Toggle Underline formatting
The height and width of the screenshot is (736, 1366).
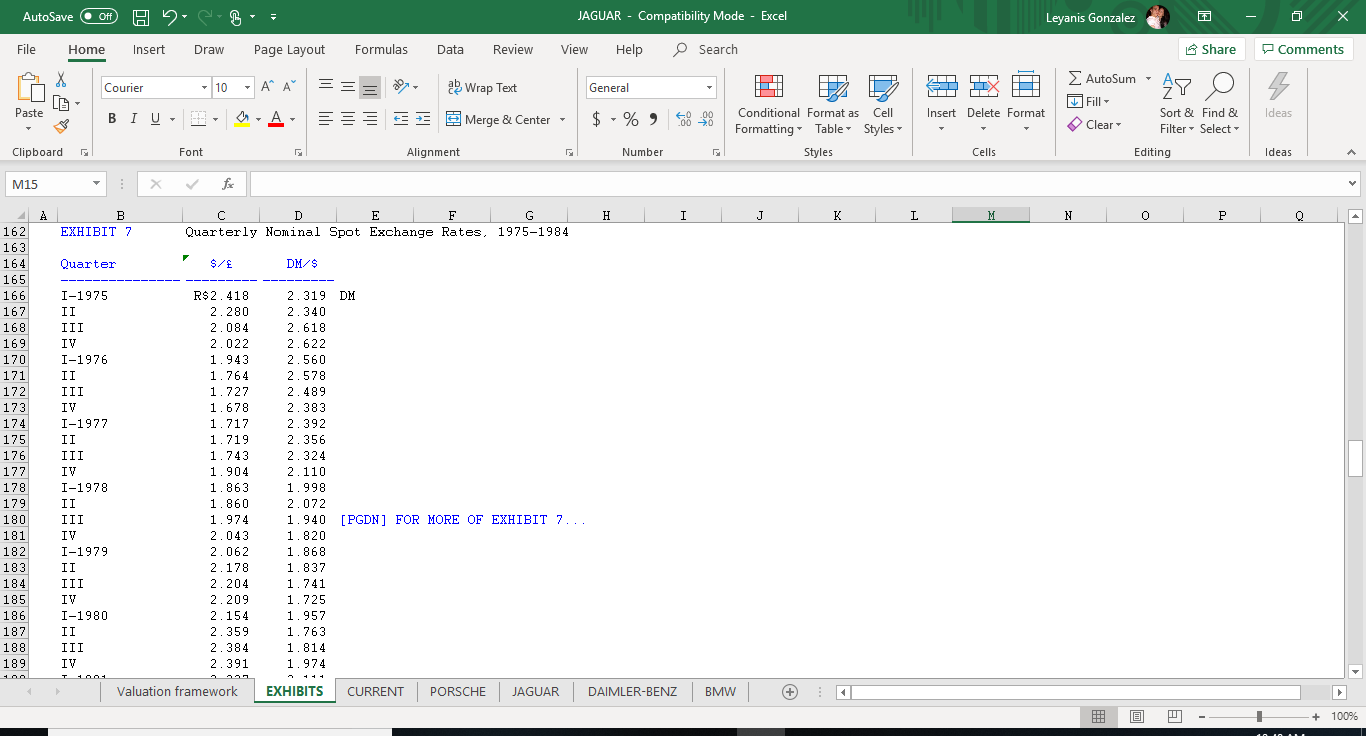click(155, 119)
